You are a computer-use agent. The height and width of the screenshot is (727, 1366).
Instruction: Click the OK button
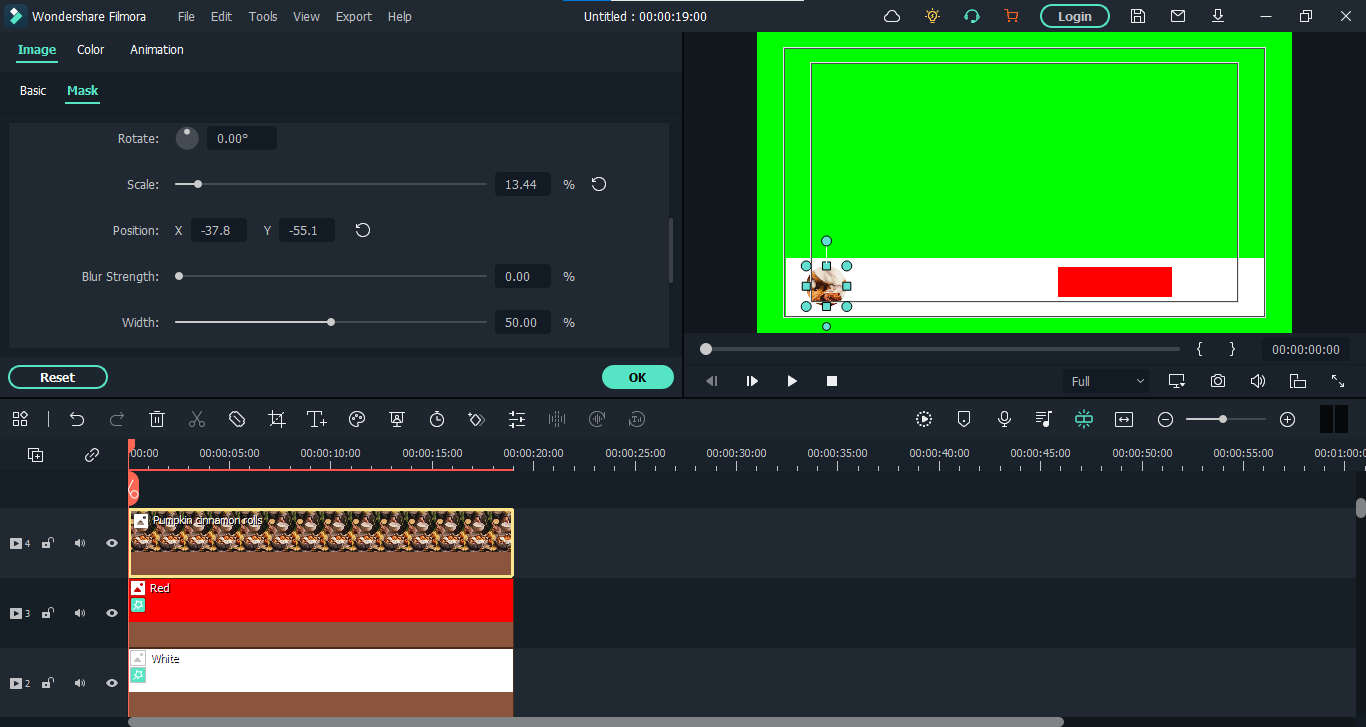[x=638, y=377]
